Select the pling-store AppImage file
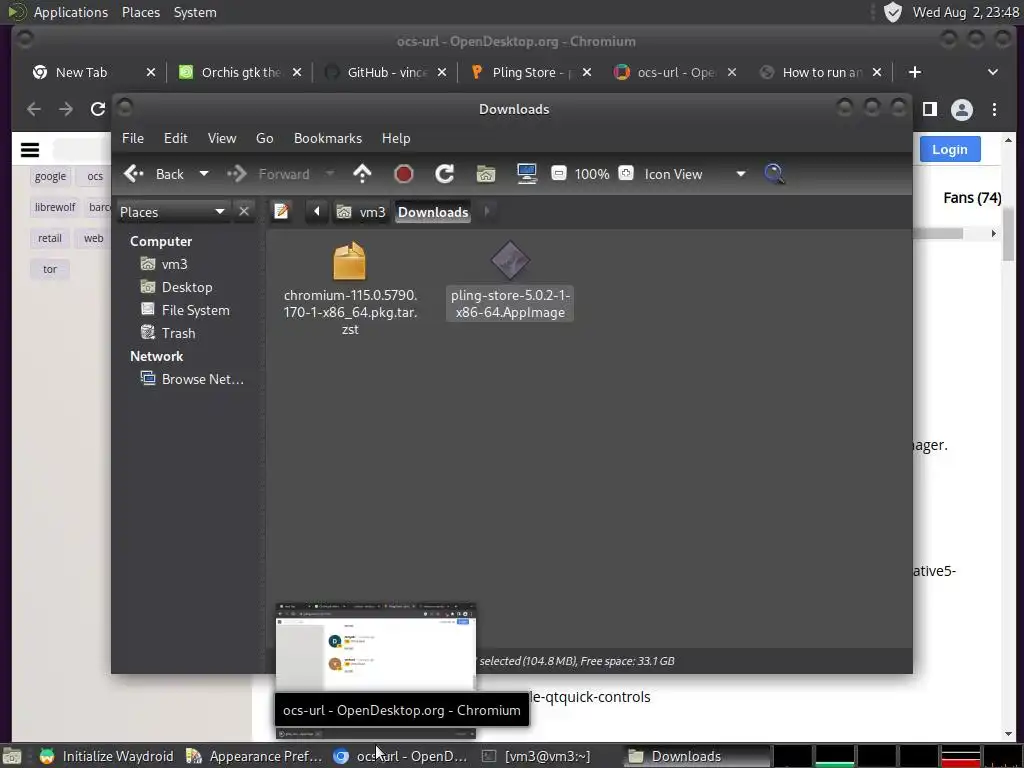Viewport: 1024px width, 768px height. tap(510, 280)
